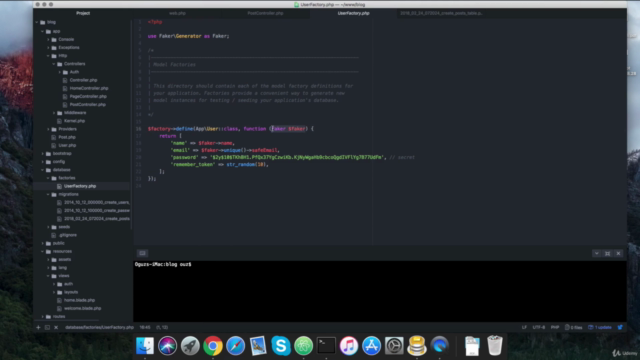Viewport: 640px width, 360px height.
Task: Expand the Providers folder arrow
Action: point(48,129)
